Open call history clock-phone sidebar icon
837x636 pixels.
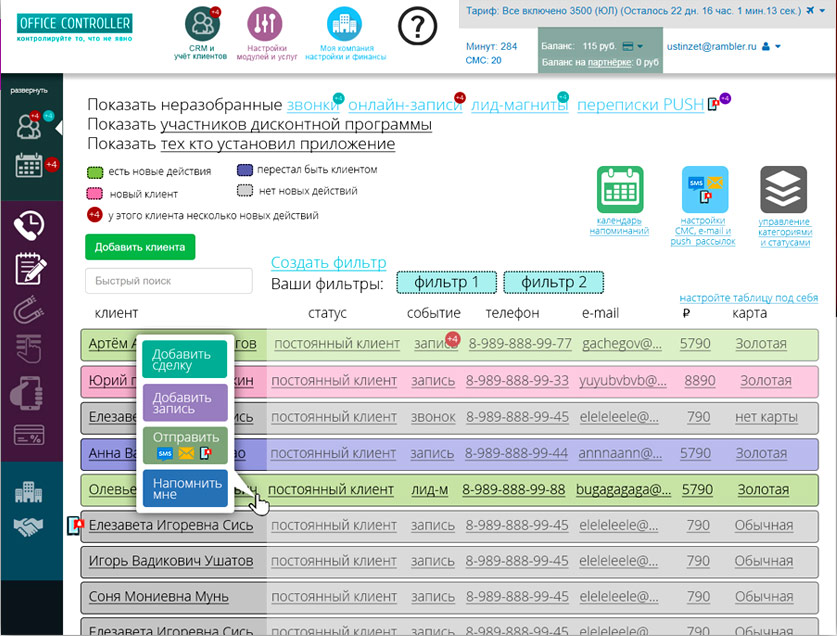(x=30, y=226)
